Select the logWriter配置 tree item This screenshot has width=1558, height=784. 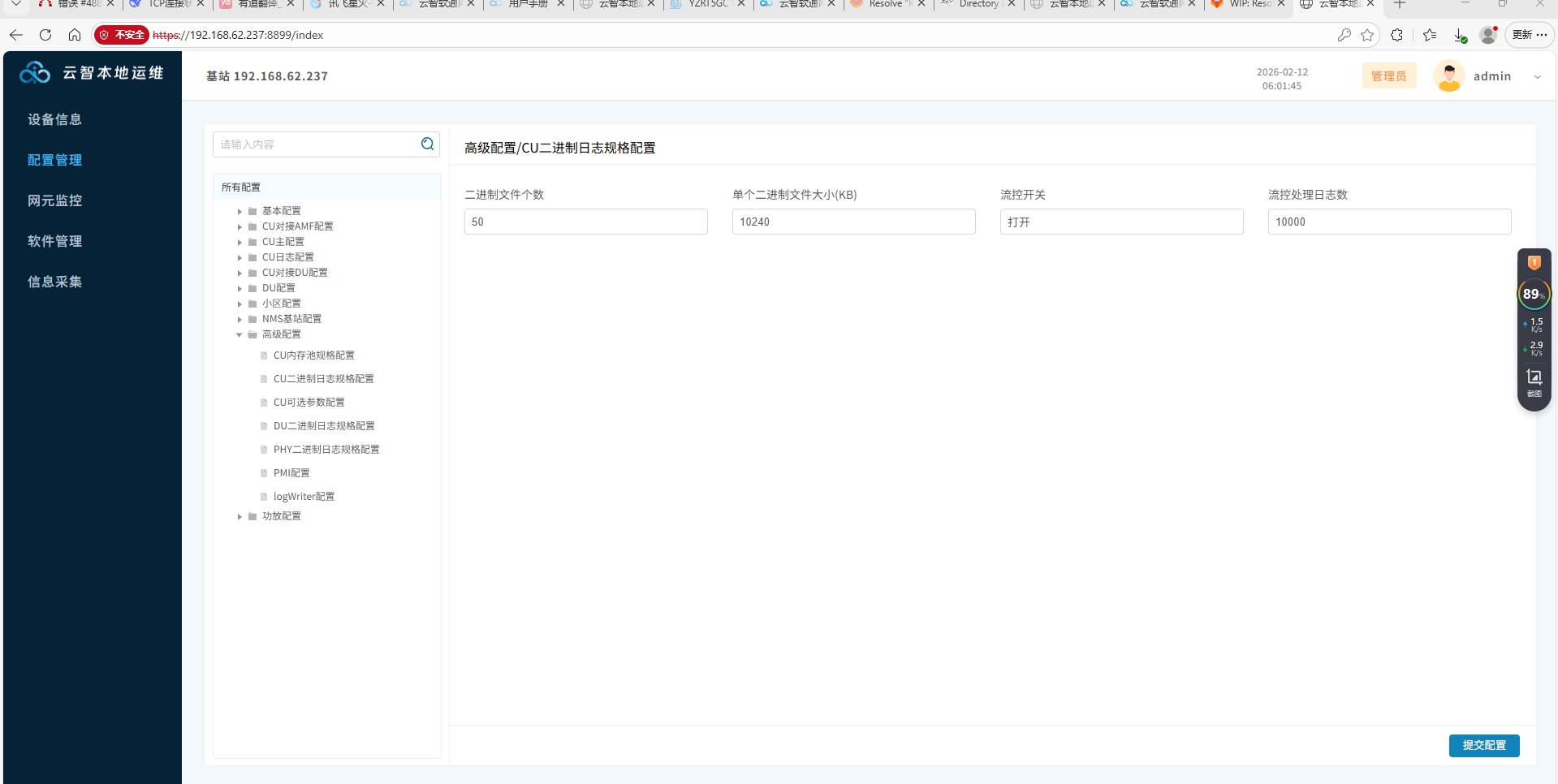click(304, 497)
